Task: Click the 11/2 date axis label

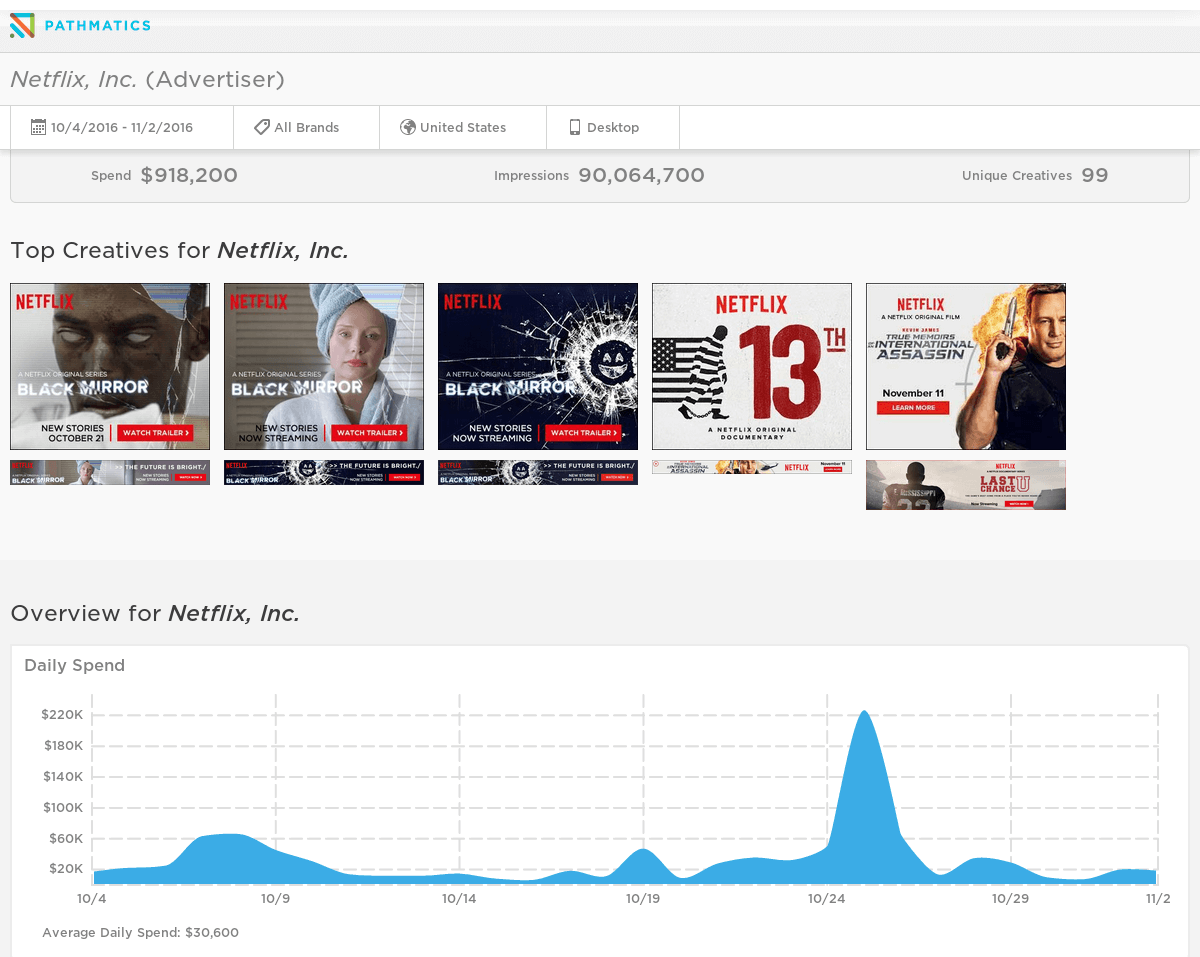Action: (1158, 898)
